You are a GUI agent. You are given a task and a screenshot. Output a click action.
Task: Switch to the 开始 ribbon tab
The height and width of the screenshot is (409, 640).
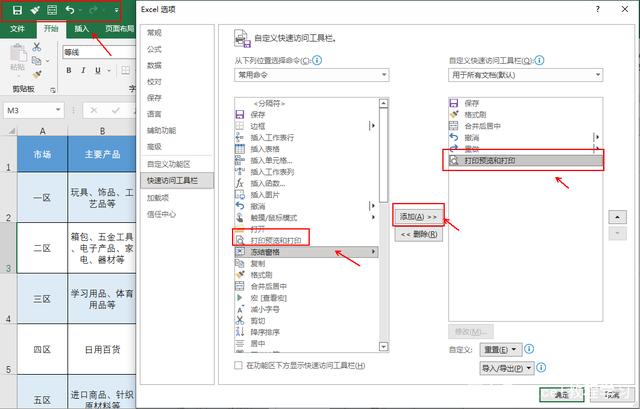click(x=51, y=29)
